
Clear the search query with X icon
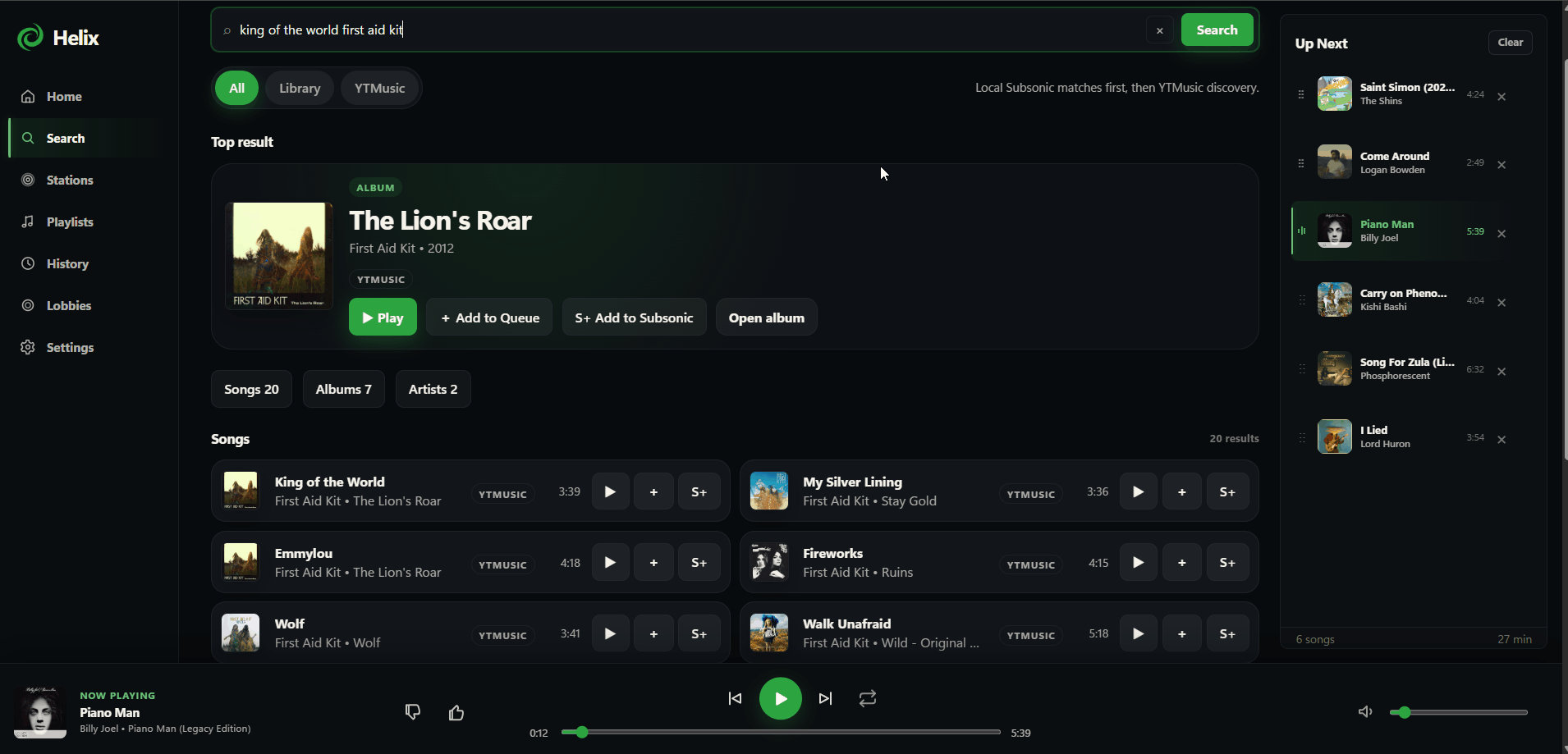point(1159,30)
